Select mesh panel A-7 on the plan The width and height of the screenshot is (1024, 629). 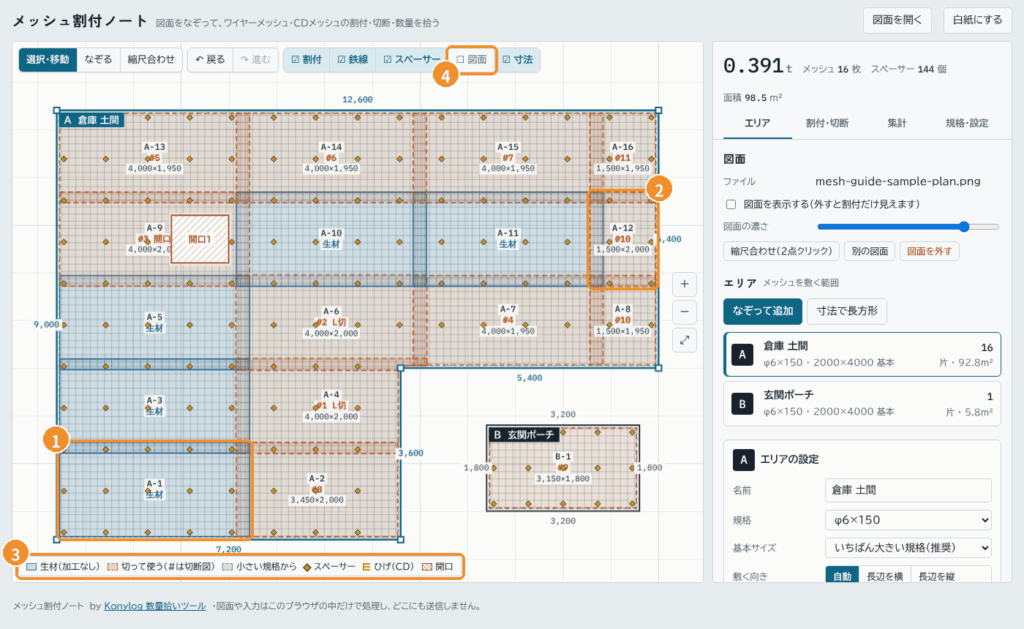coord(507,320)
